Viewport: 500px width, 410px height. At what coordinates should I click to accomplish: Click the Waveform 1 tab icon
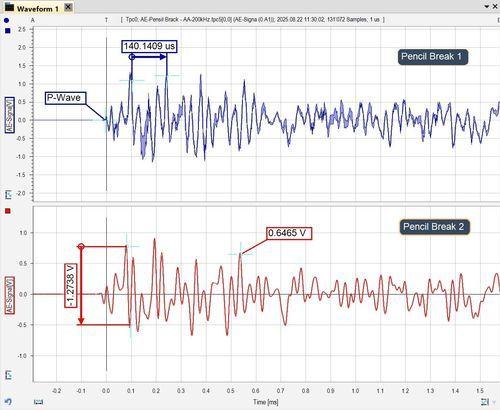pyautogui.click(x=9, y=6)
